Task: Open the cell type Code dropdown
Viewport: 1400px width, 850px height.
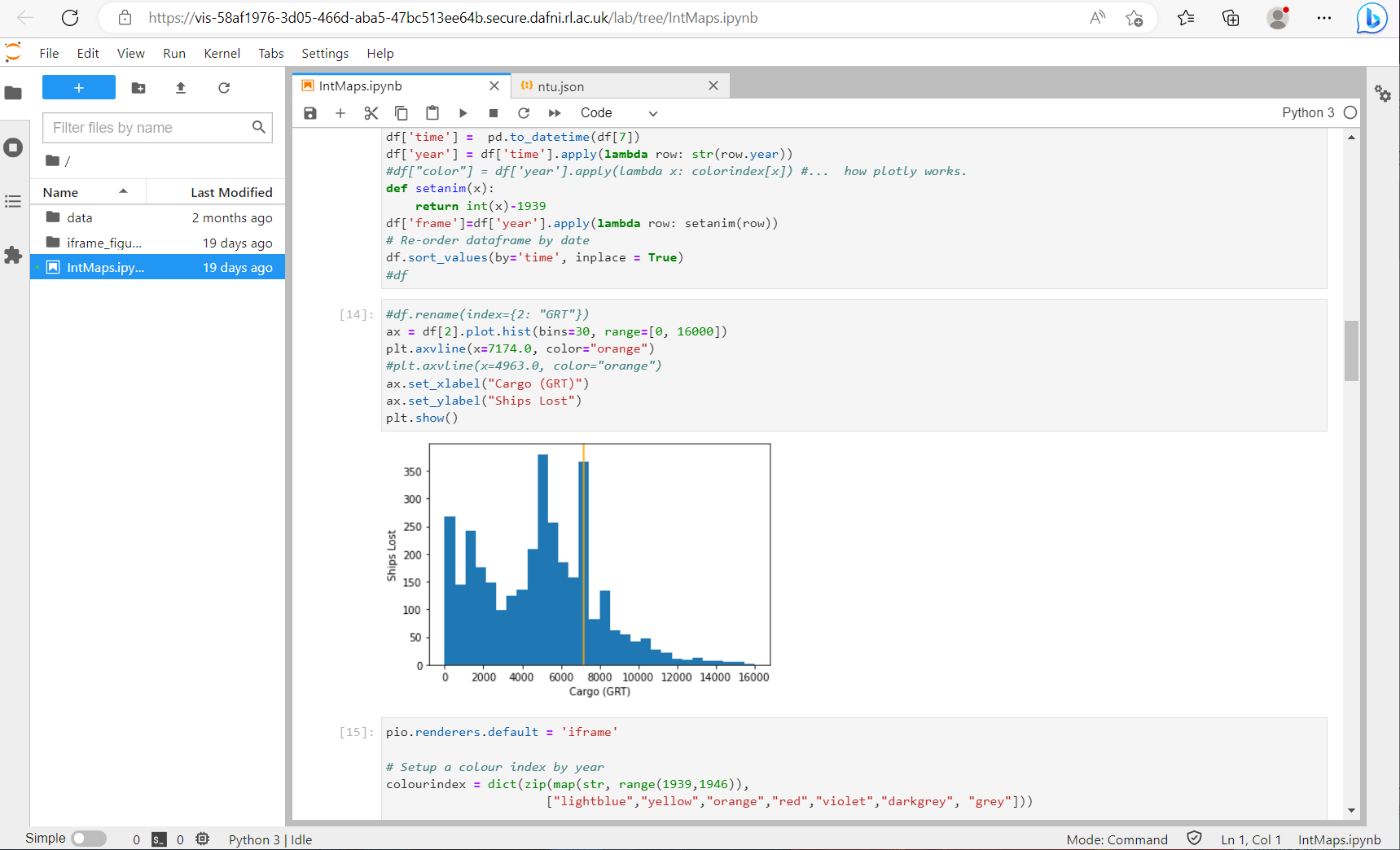Action: pyautogui.click(x=618, y=113)
